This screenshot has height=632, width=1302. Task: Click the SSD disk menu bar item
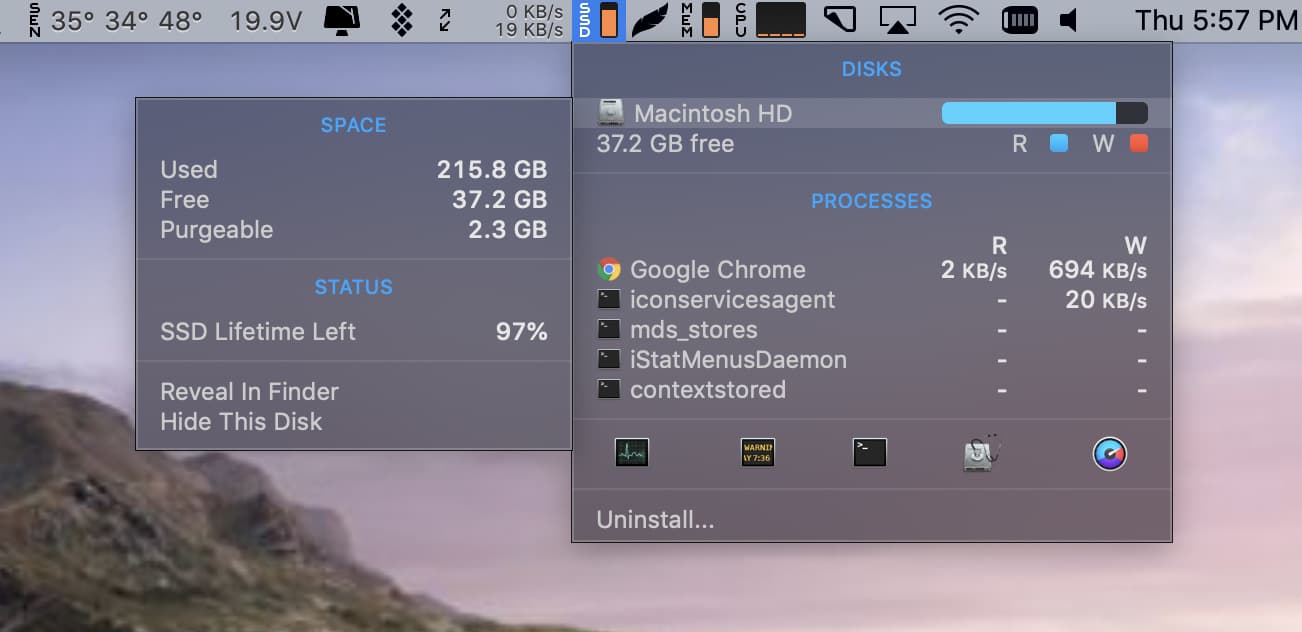(x=599, y=20)
